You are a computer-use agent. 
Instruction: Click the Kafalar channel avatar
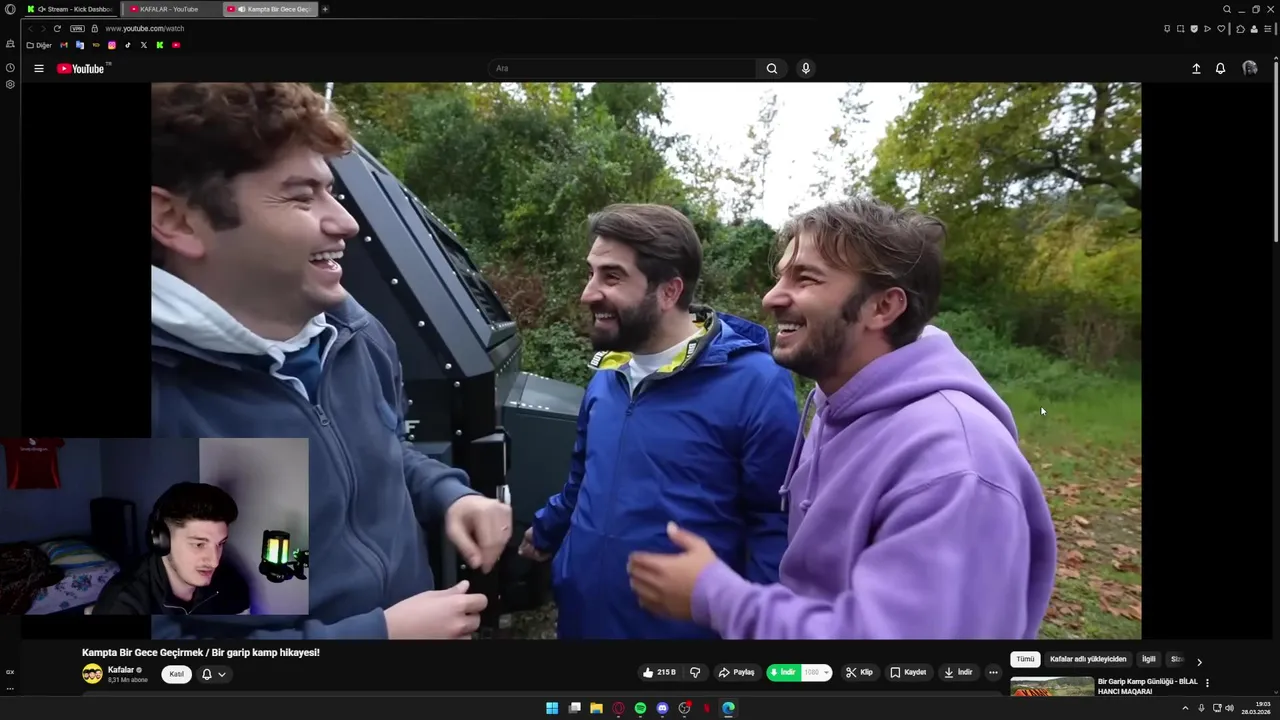[x=92, y=674]
